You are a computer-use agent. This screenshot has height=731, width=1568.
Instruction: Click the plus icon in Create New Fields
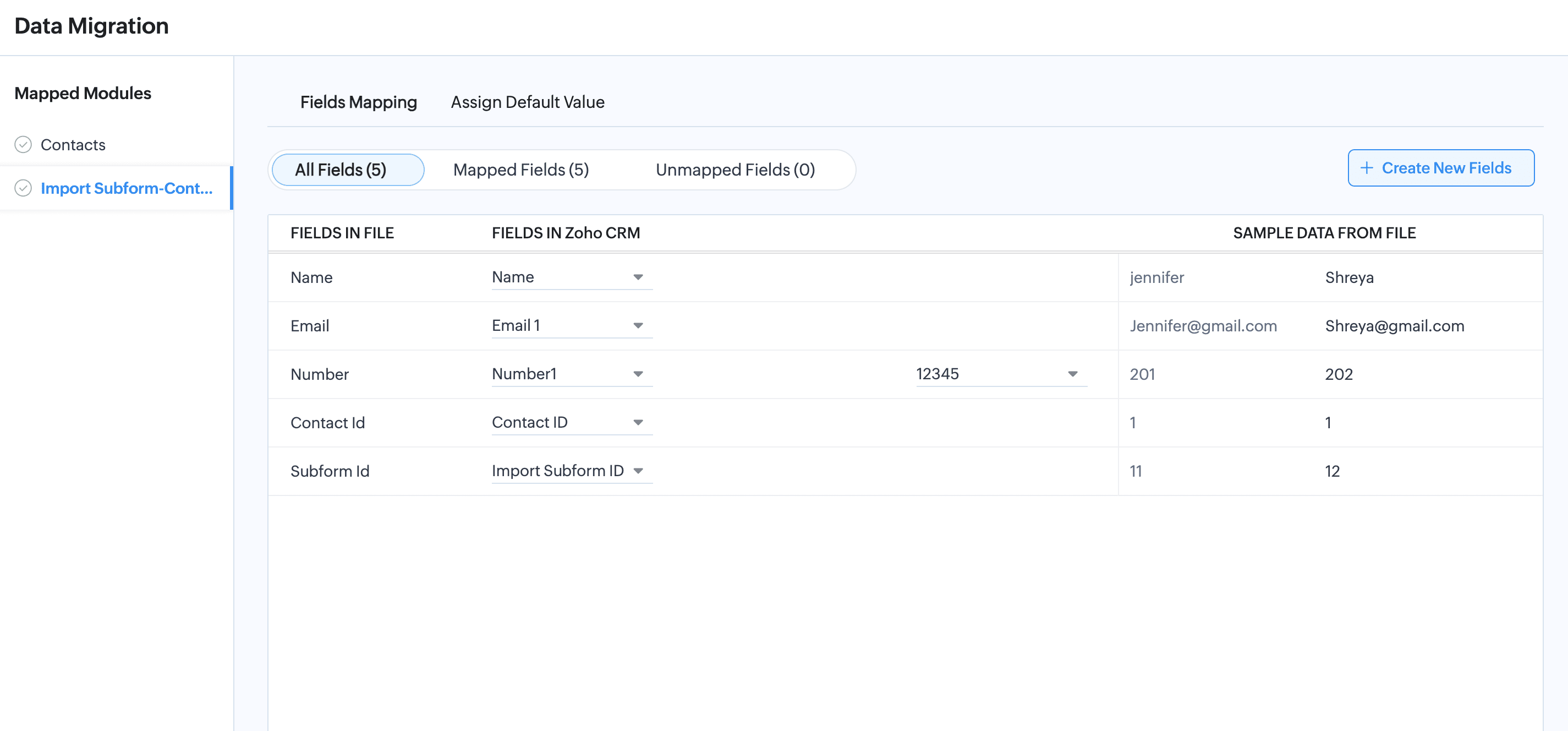point(1367,168)
